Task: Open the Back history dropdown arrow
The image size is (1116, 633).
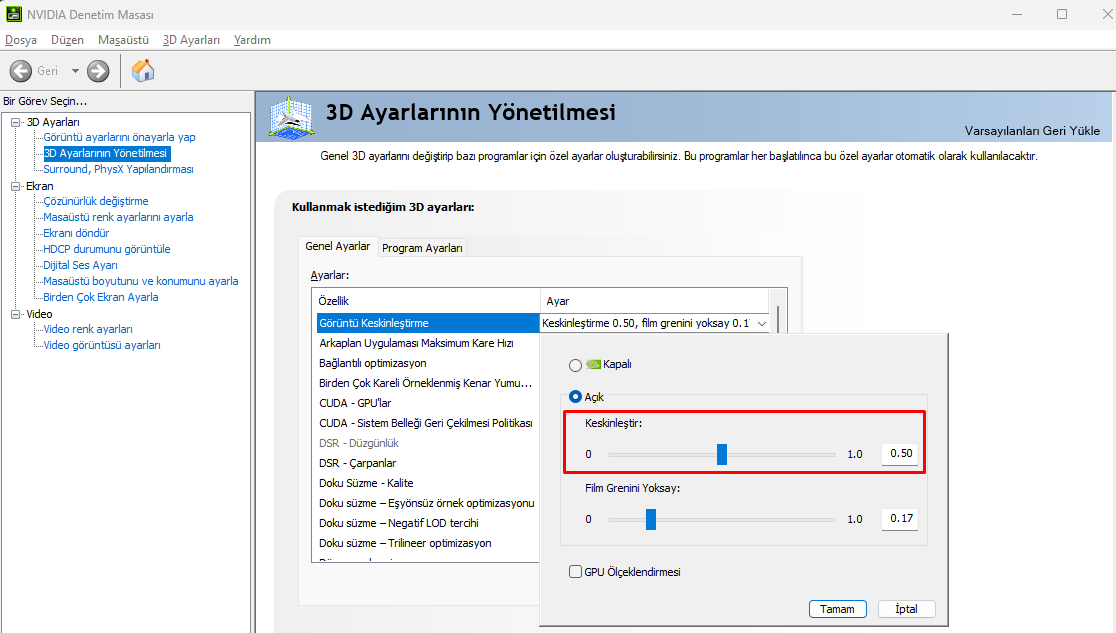Action: pos(75,70)
